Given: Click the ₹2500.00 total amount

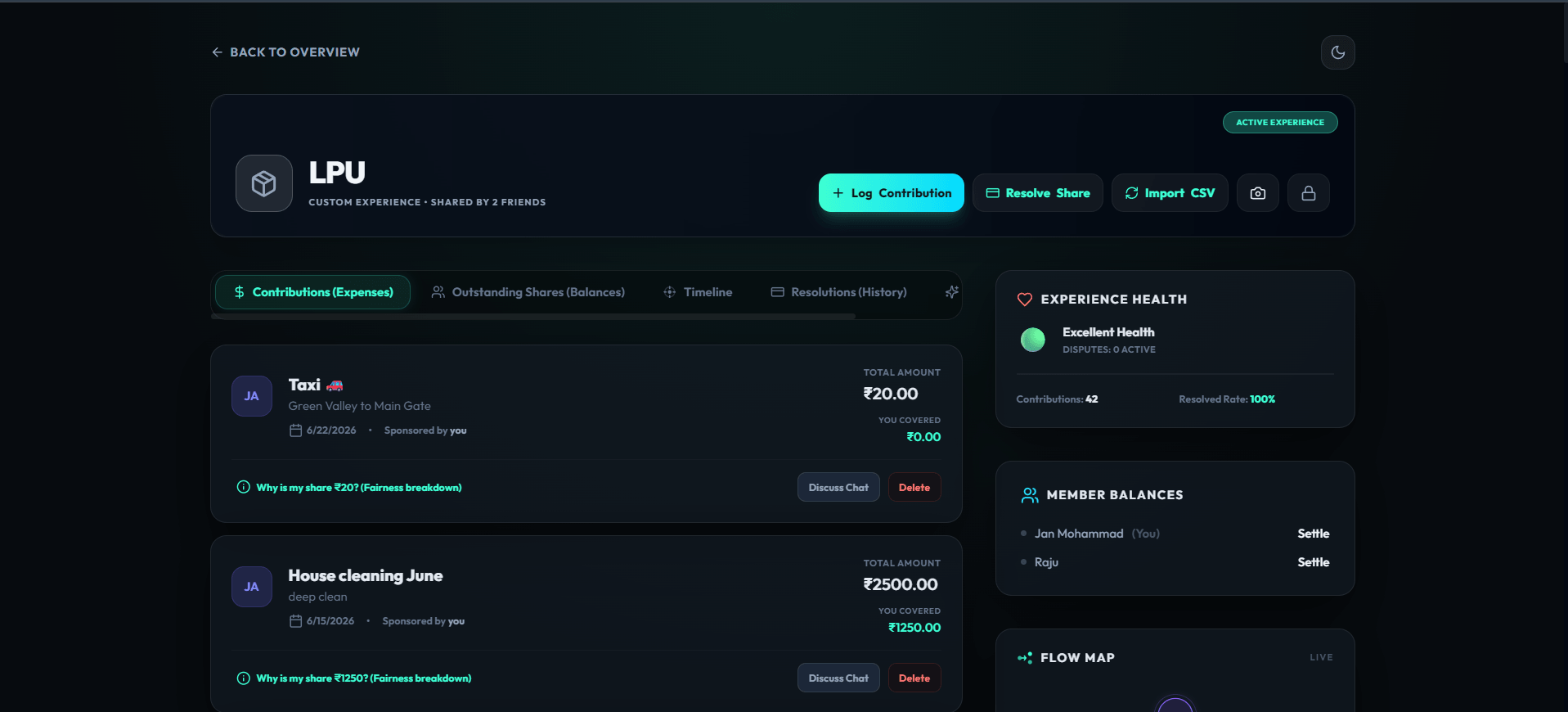Looking at the screenshot, I should (901, 584).
